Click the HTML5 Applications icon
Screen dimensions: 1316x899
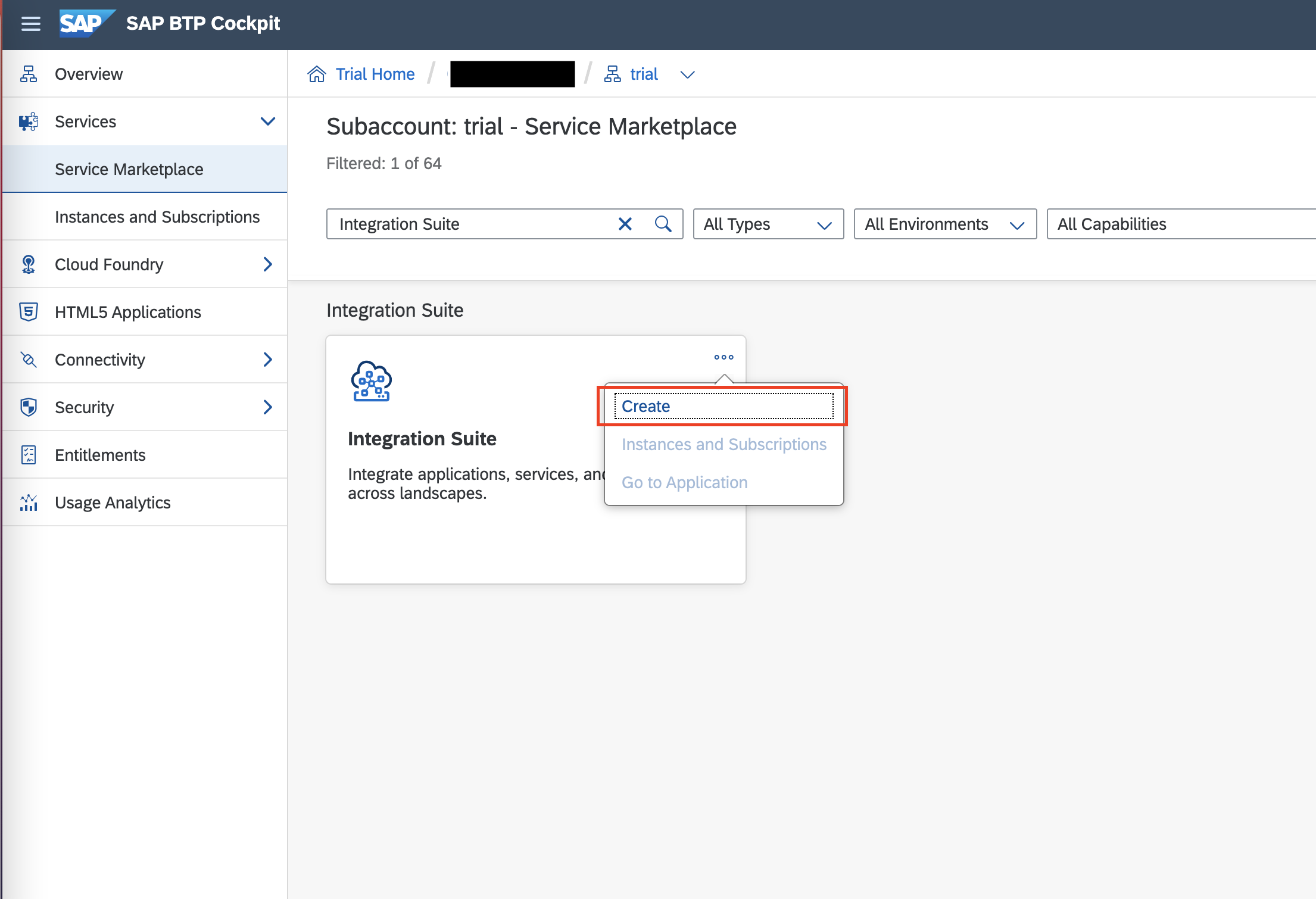[29, 312]
